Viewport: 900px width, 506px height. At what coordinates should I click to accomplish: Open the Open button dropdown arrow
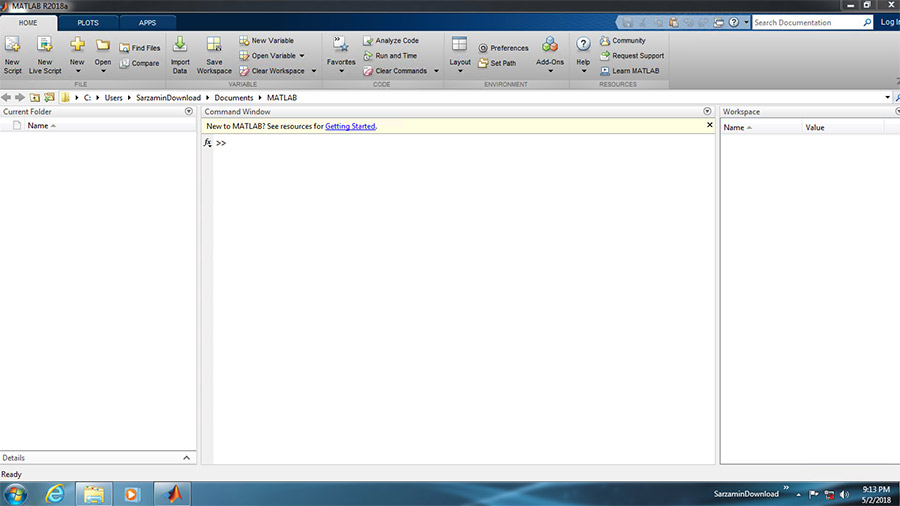[103, 71]
